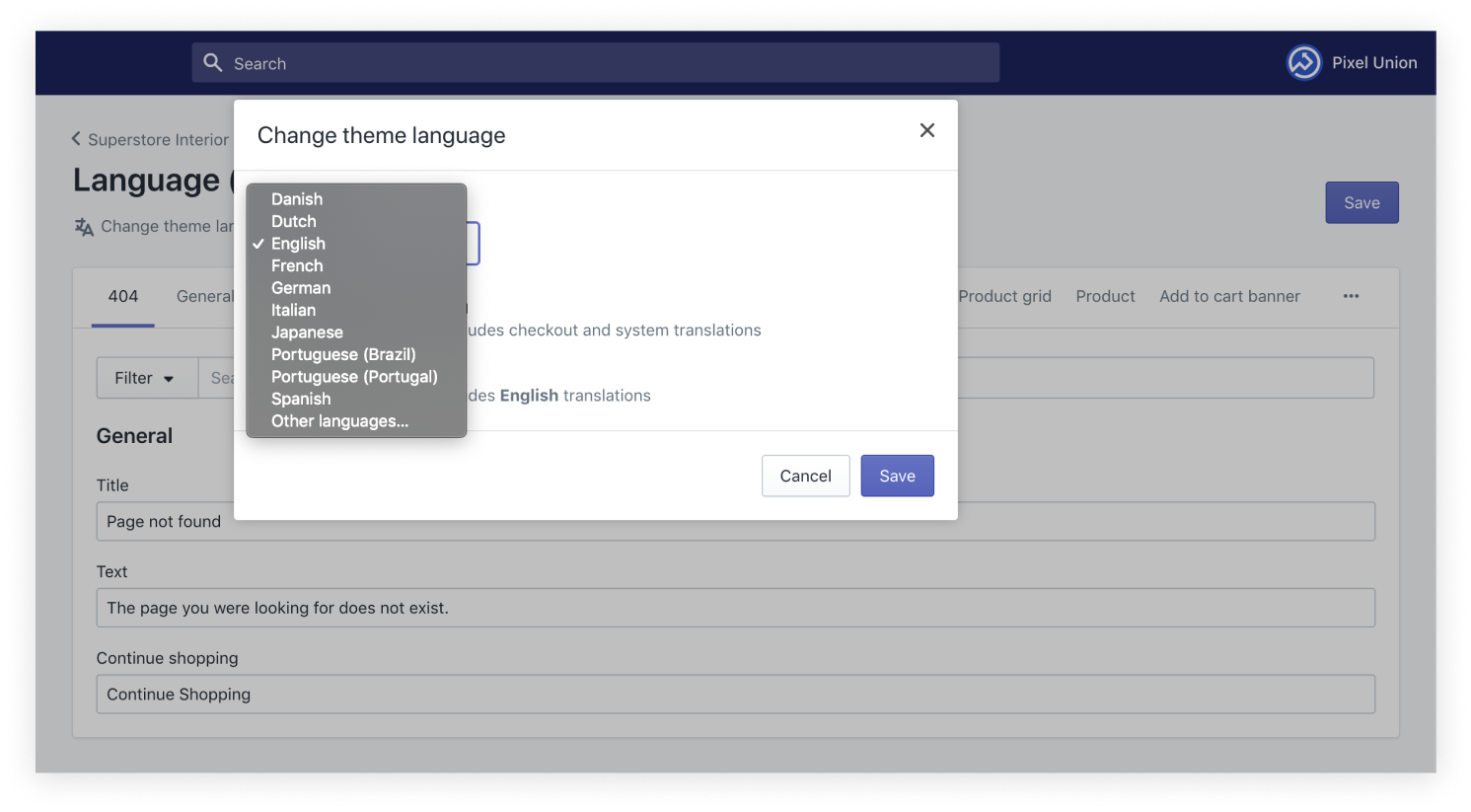Select Portuguese (Brazil) language option
This screenshot has width=1471, height=812.
coord(343,354)
